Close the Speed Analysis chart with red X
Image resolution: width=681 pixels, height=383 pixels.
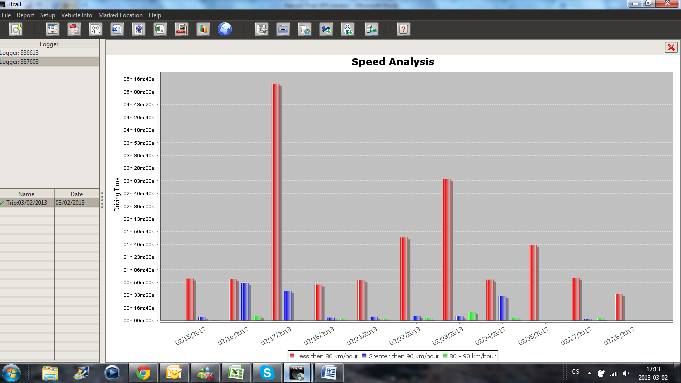click(x=671, y=47)
